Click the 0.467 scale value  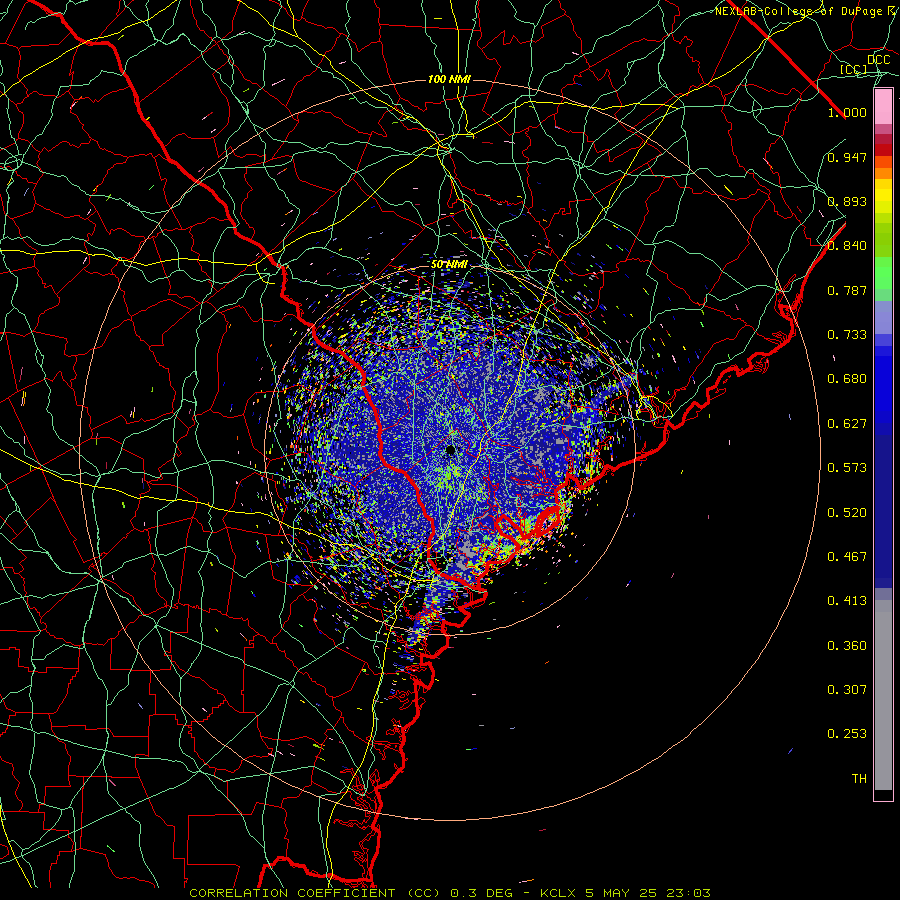coord(847,557)
